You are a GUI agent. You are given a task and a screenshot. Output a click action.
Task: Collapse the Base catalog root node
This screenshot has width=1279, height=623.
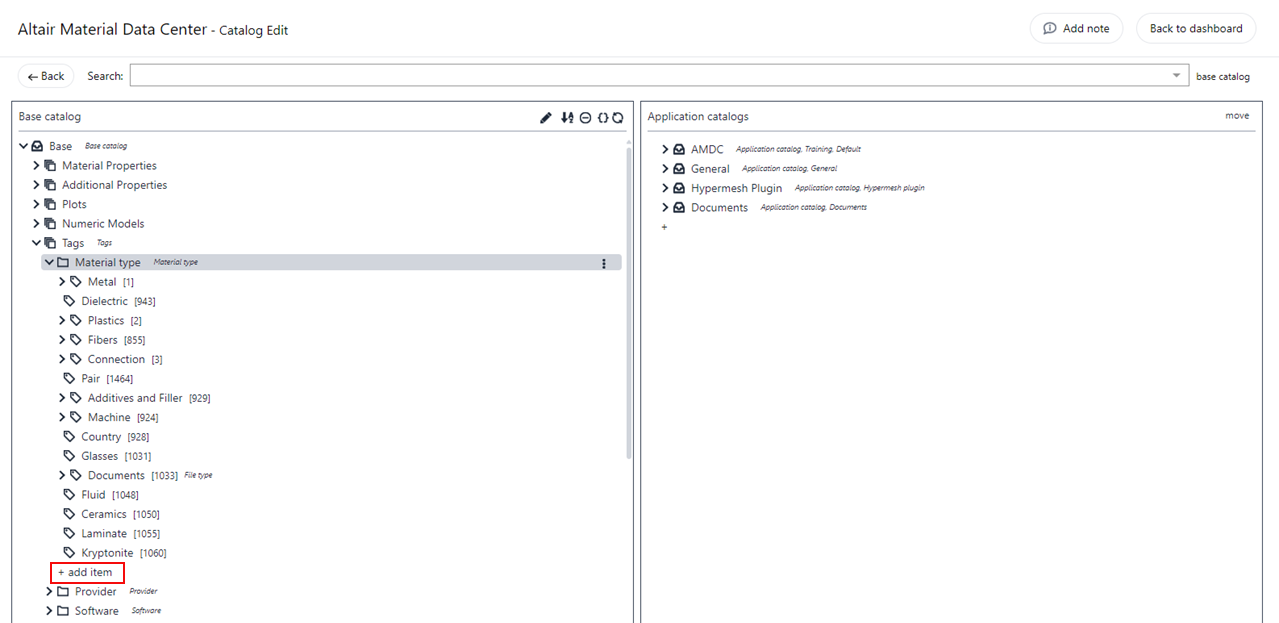click(x=24, y=146)
